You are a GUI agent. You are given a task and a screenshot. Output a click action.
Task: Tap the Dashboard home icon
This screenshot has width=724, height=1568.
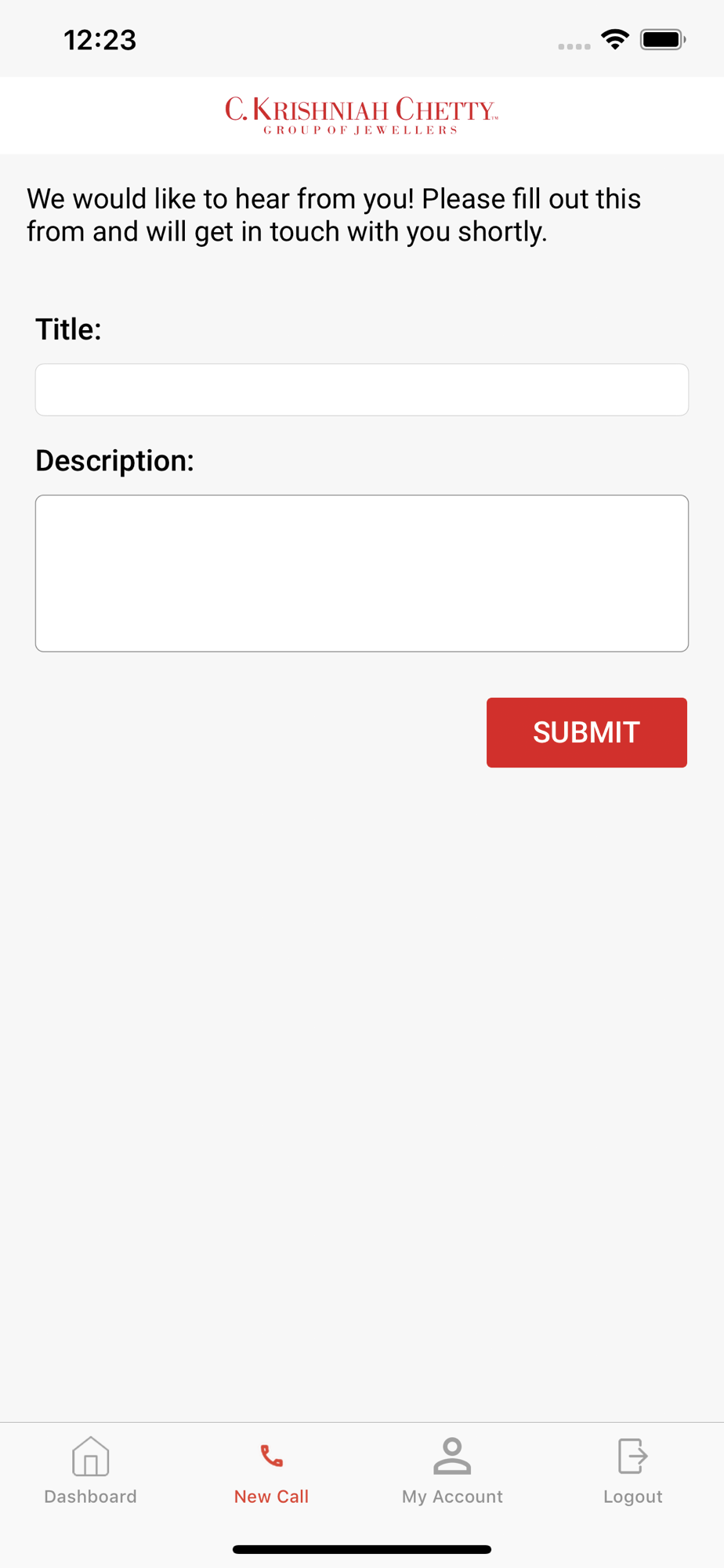point(90,1457)
